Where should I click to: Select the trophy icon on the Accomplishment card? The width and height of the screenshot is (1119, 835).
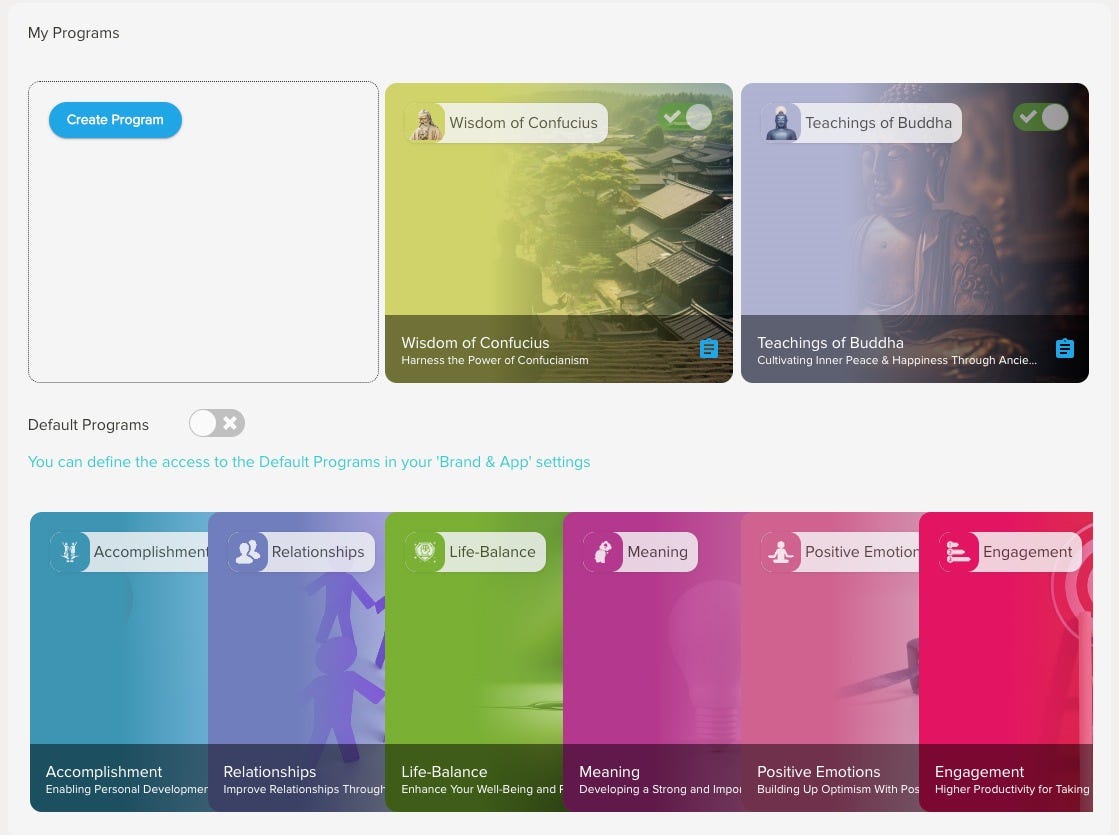click(69, 551)
